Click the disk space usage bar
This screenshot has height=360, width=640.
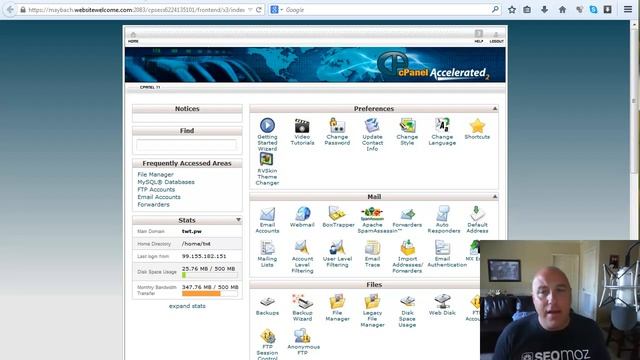pyautogui.click(x=209, y=276)
